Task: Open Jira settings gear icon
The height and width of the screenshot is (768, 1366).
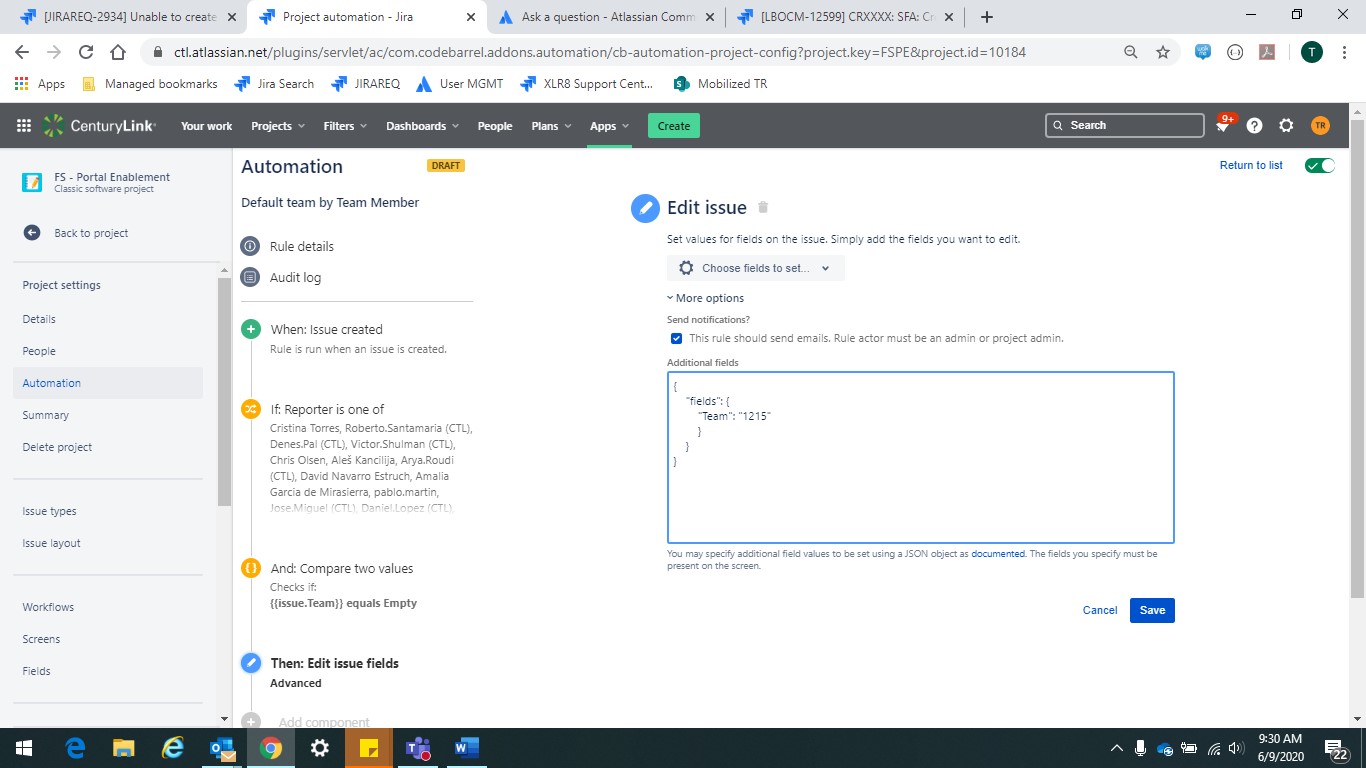Action: click(x=1286, y=126)
